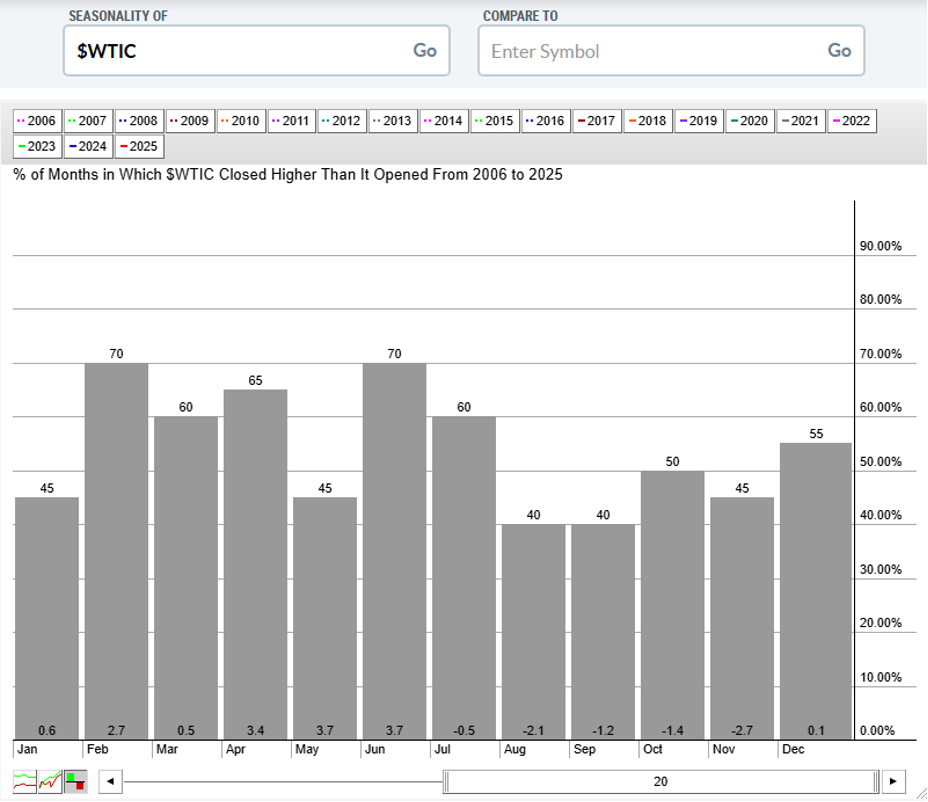Toggle the 2025 year series
Viewport: 928px width, 802px height.
139,146
